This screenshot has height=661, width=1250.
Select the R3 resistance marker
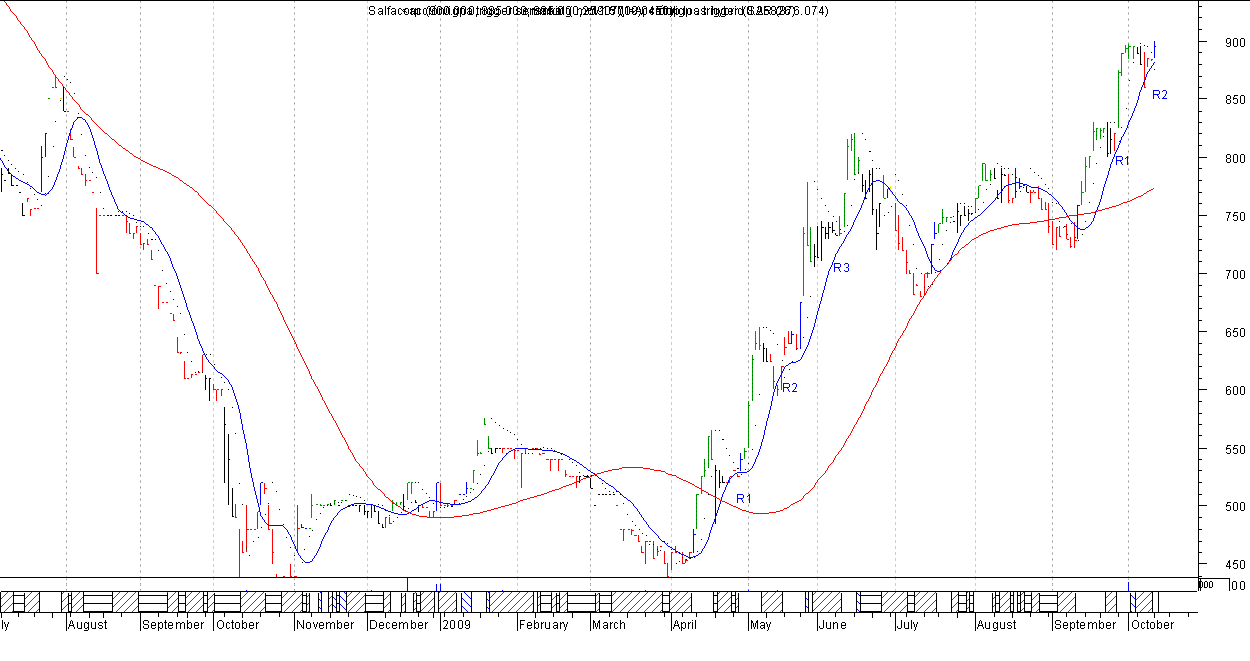coord(842,268)
